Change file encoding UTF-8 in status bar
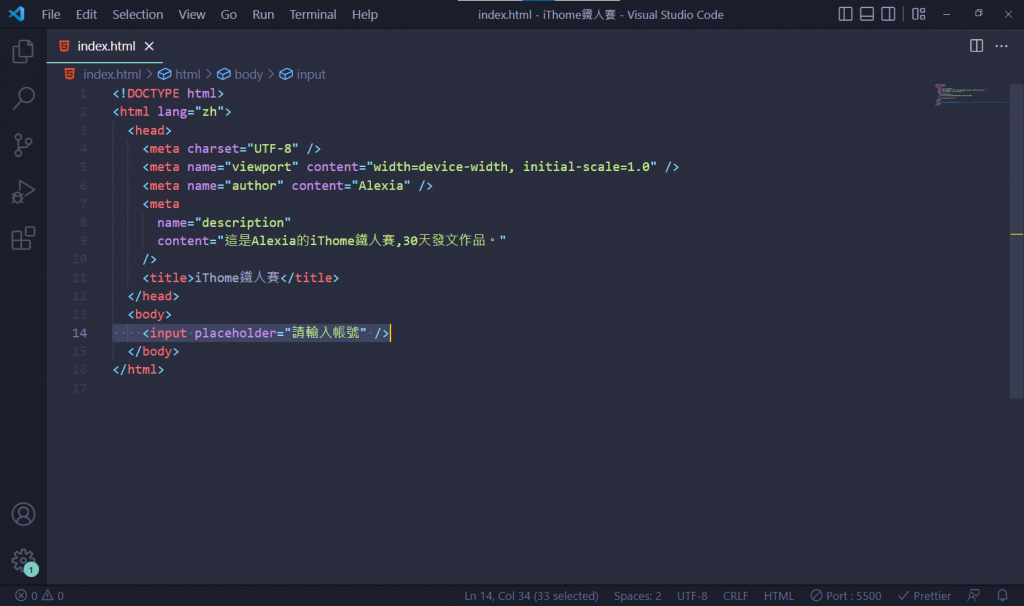This screenshot has width=1024, height=606. (x=692, y=596)
